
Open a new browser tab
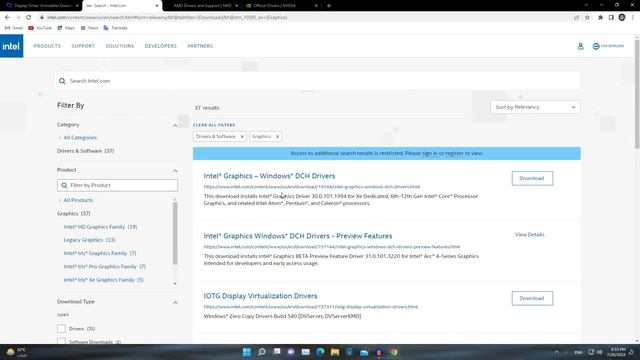point(329,6)
